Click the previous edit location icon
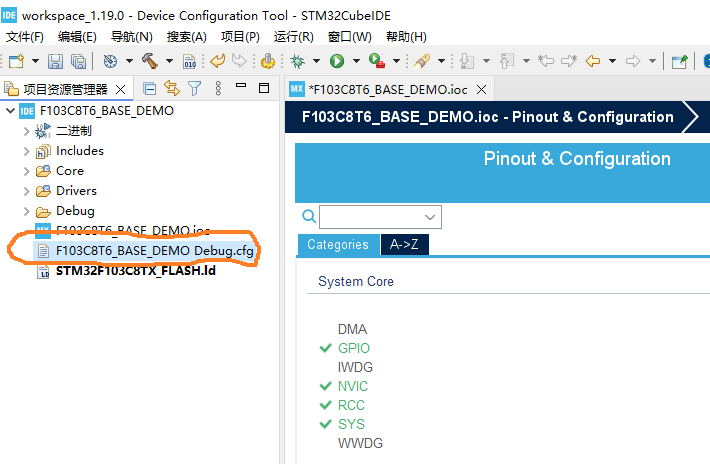 (546, 61)
